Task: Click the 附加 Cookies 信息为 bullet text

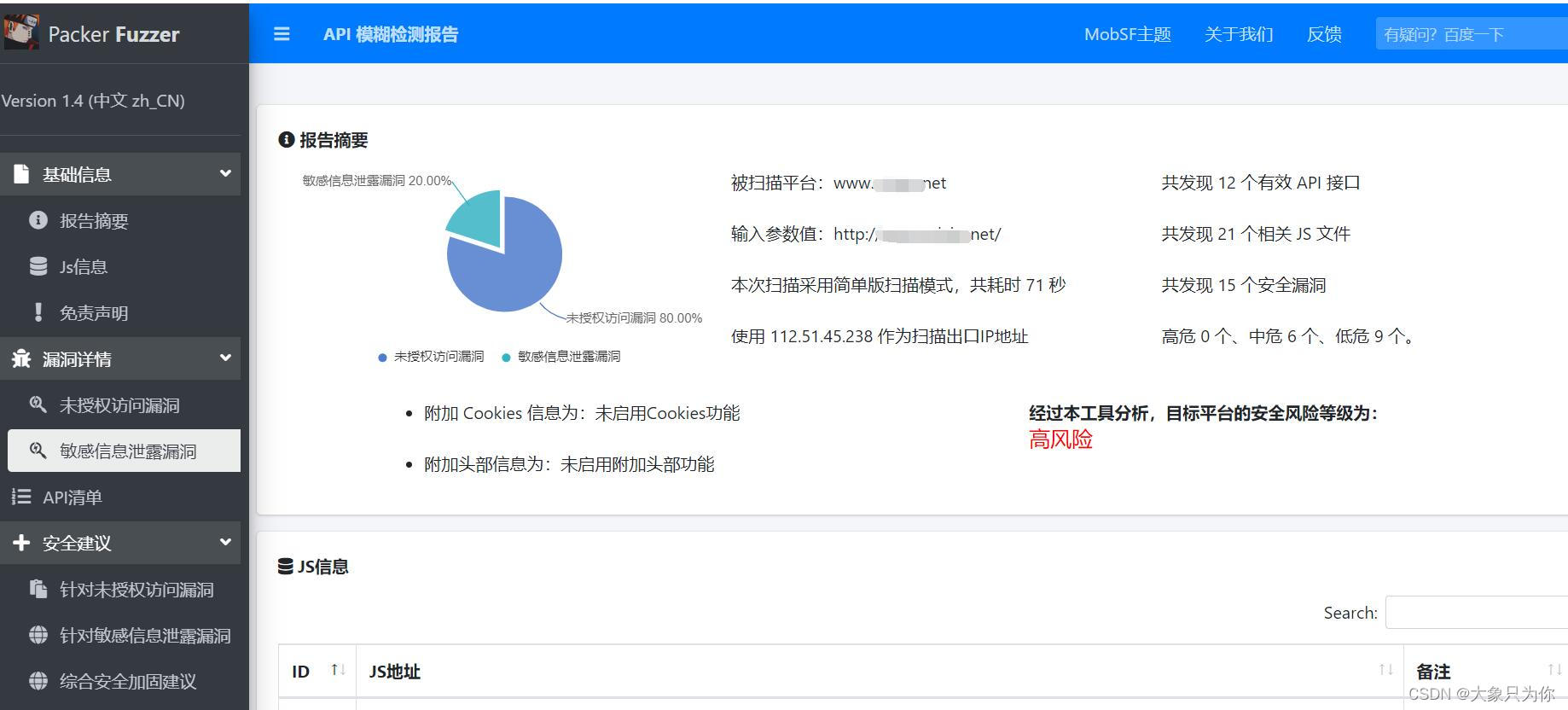Action: click(582, 413)
